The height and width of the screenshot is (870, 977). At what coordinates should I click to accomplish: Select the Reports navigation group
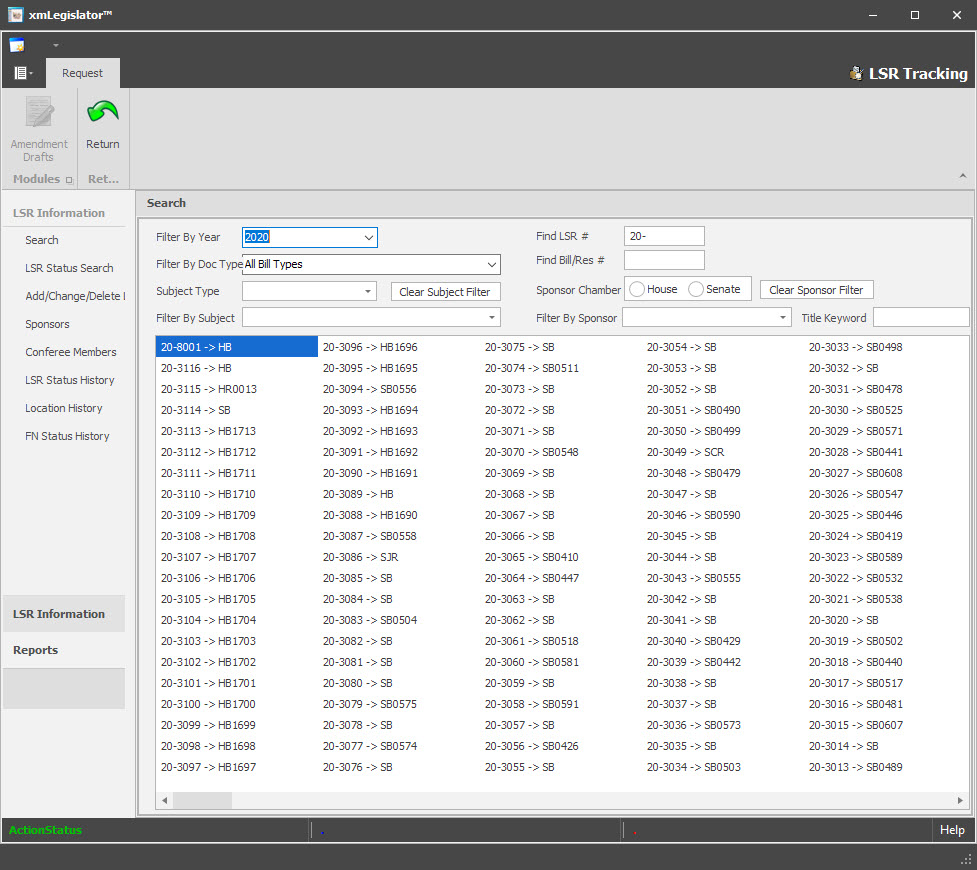pos(64,650)
